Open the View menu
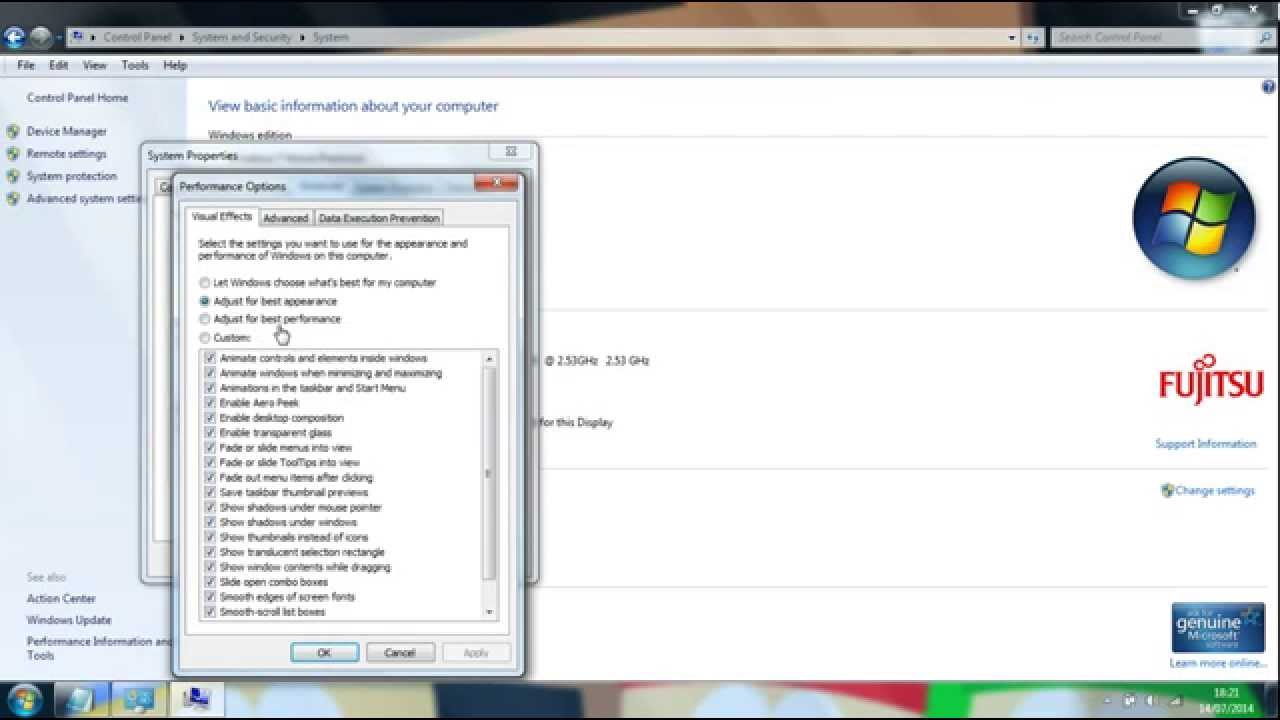The height and width of the screenshot is (720, 1280). [95, 65]
